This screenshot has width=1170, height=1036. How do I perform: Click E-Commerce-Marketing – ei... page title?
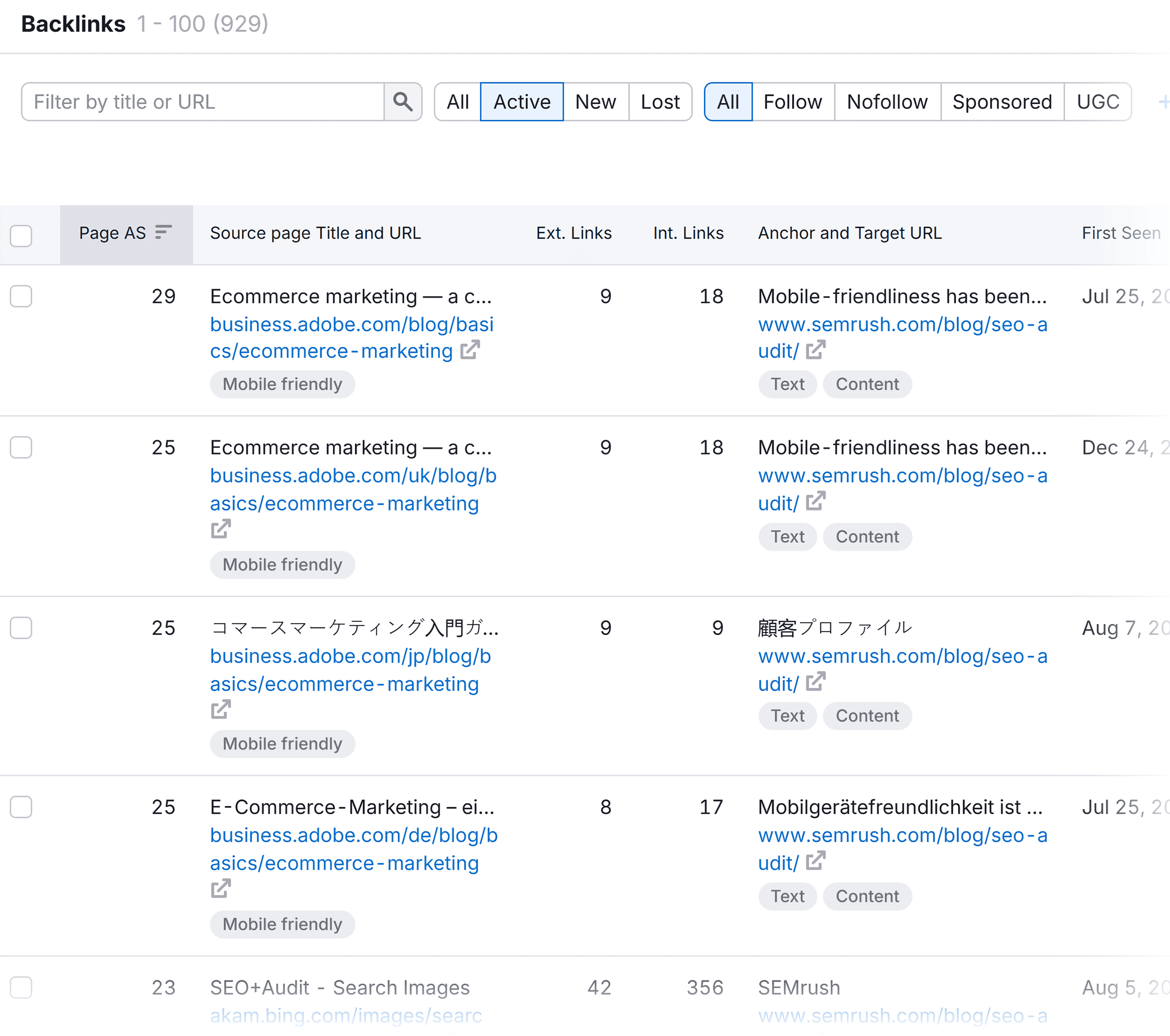pos(352,807)
